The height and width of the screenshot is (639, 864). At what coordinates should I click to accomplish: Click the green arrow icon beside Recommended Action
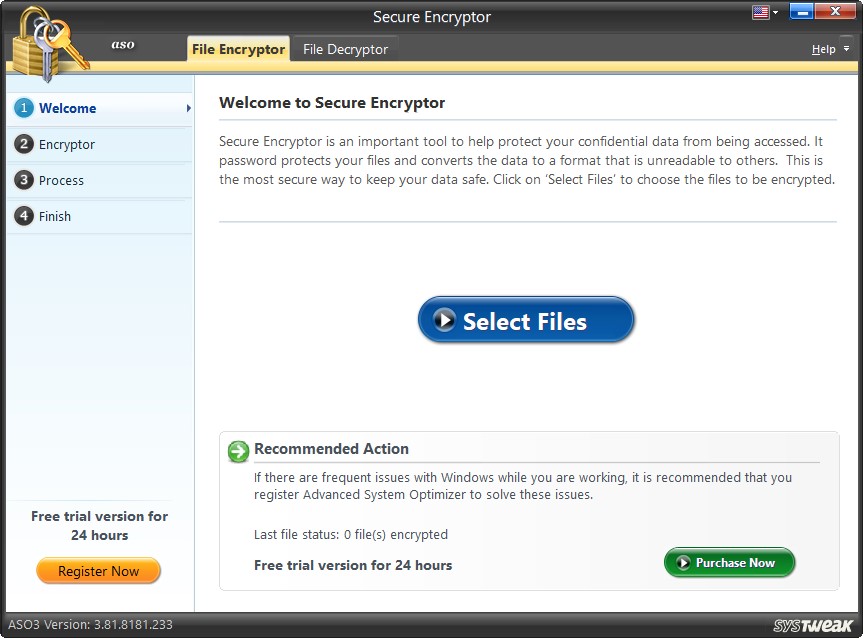pyautogui.click(x=238, y=452)
